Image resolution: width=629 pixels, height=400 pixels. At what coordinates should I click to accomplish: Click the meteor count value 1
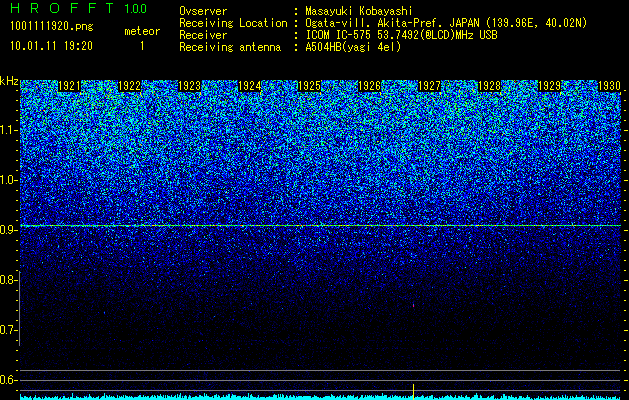tap(142, 46)
